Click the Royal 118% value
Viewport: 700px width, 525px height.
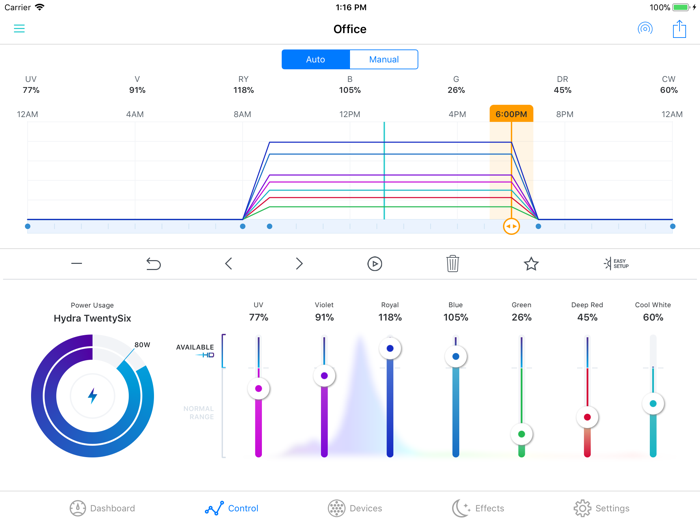point(390,317)
